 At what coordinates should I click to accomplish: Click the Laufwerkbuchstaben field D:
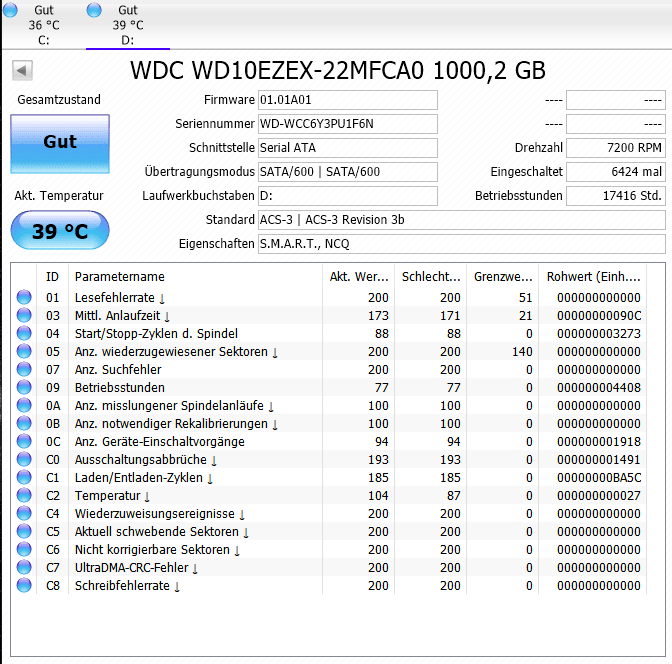348,196
